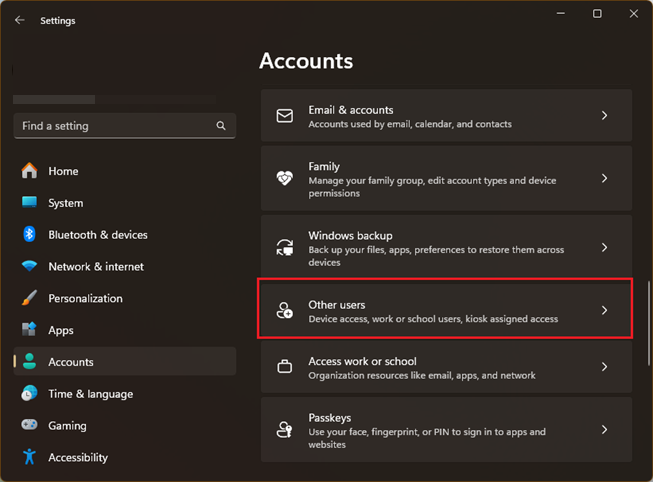Click the Passkeys person-key icon
The height and width of the screenshot is (482, 653).
coord(285,430)
